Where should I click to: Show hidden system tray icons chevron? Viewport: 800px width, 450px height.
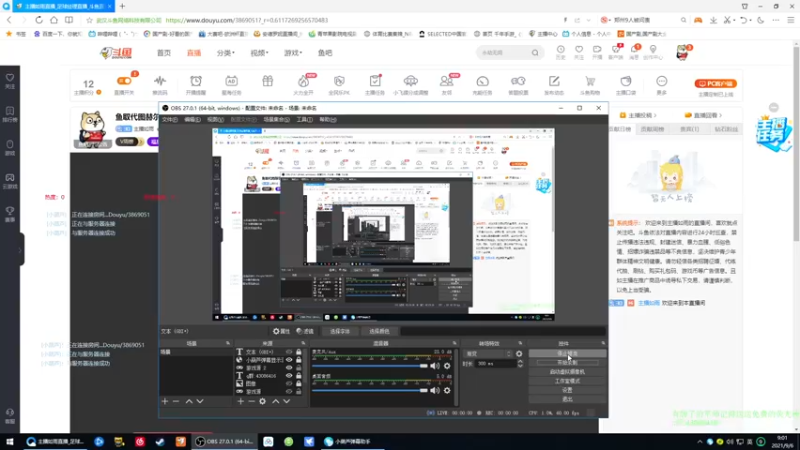click(699, 442)
